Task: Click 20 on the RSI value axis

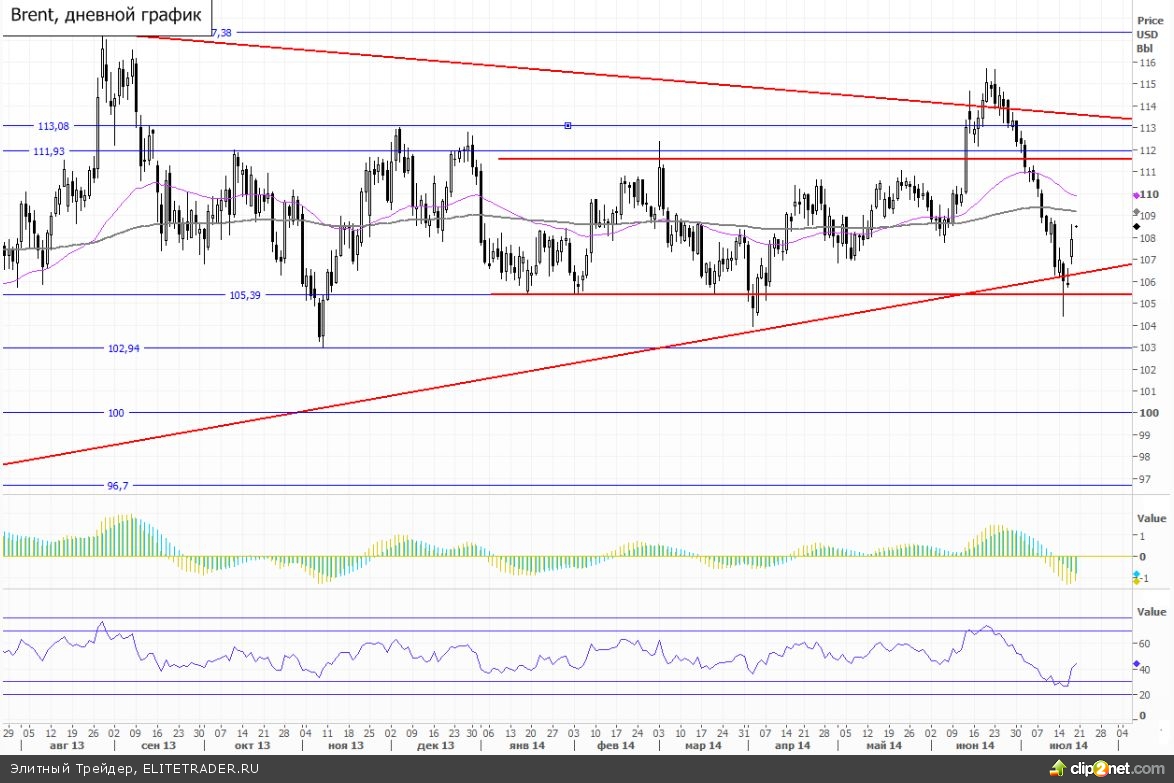Action: tap(1145, 695)
